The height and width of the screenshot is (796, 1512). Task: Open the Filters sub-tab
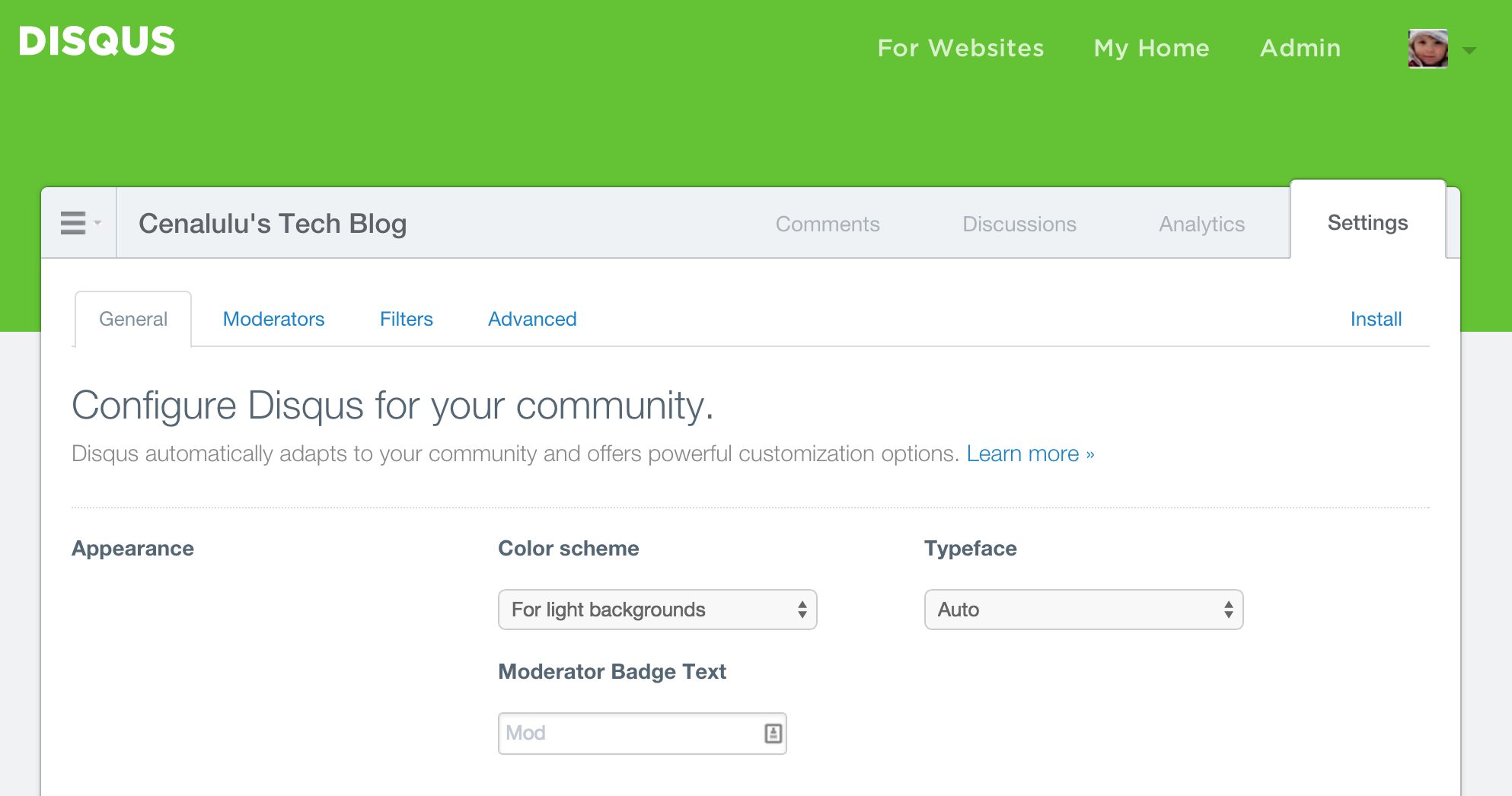(406, 319)
